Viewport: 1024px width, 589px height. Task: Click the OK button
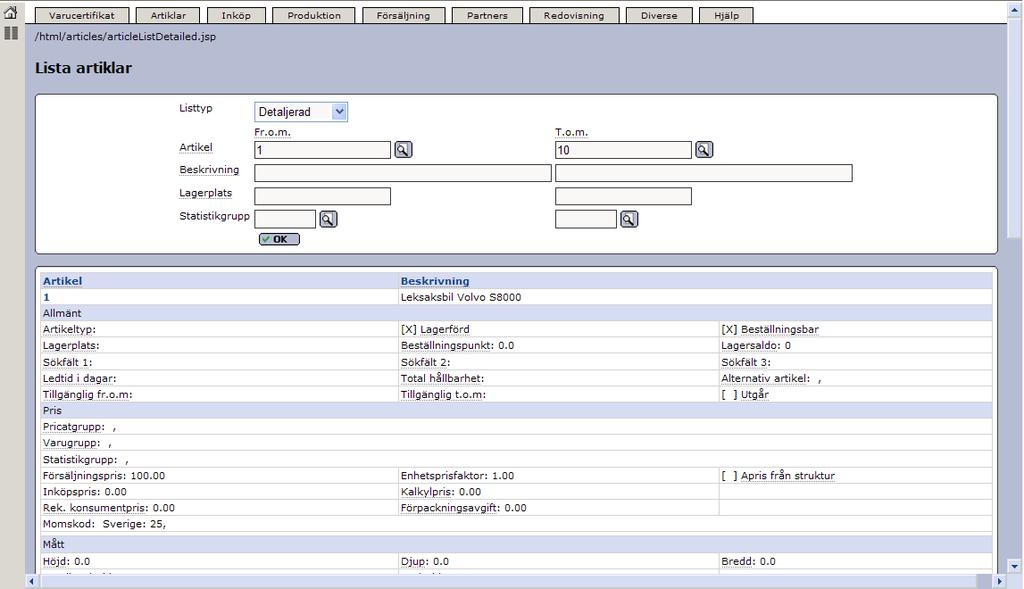[x=280, y=239]
